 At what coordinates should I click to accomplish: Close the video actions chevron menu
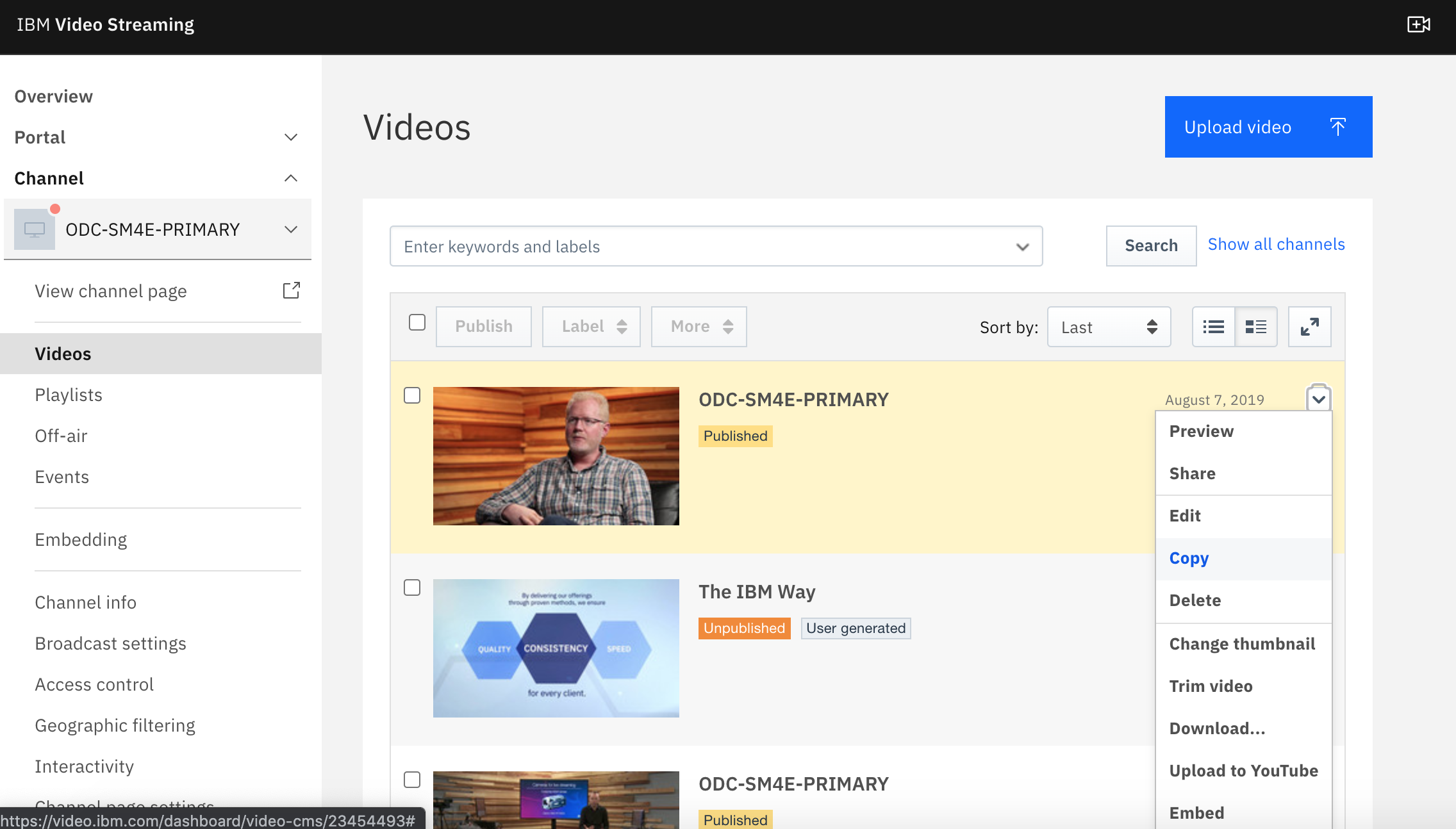pyautogui.click(x=1319, y=399)
